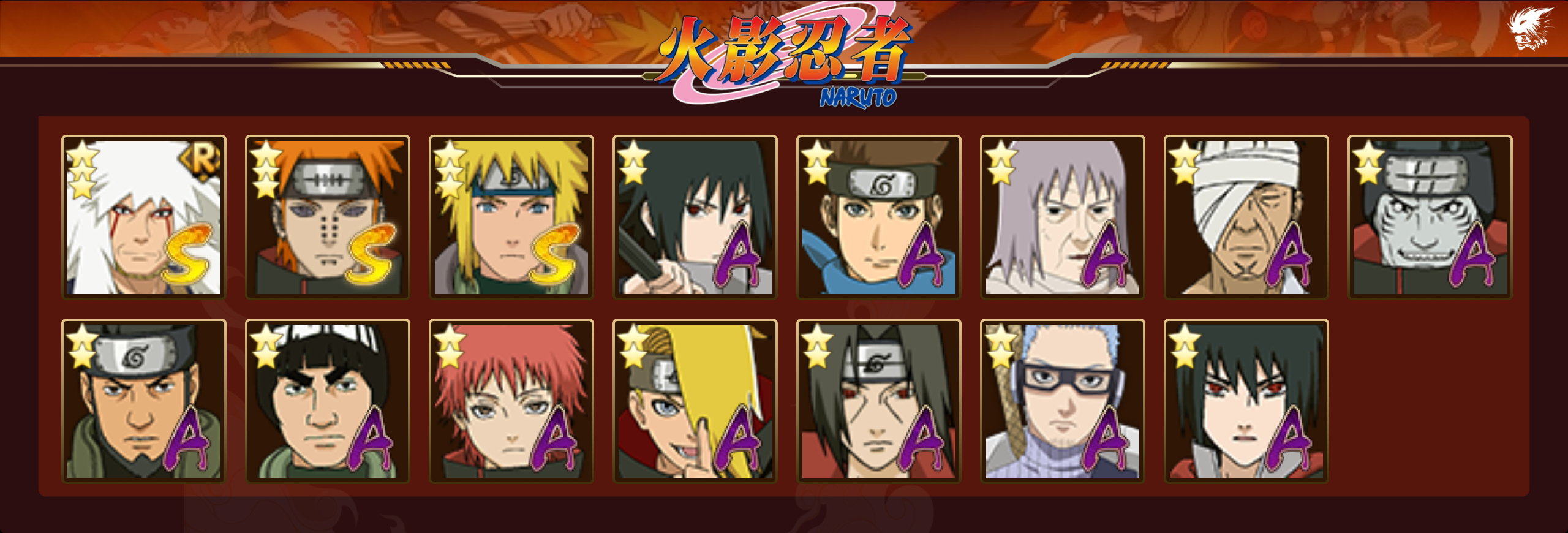
Task: Select the goggles-wearing blue-haired ninja card
Action: point(1063,401)
